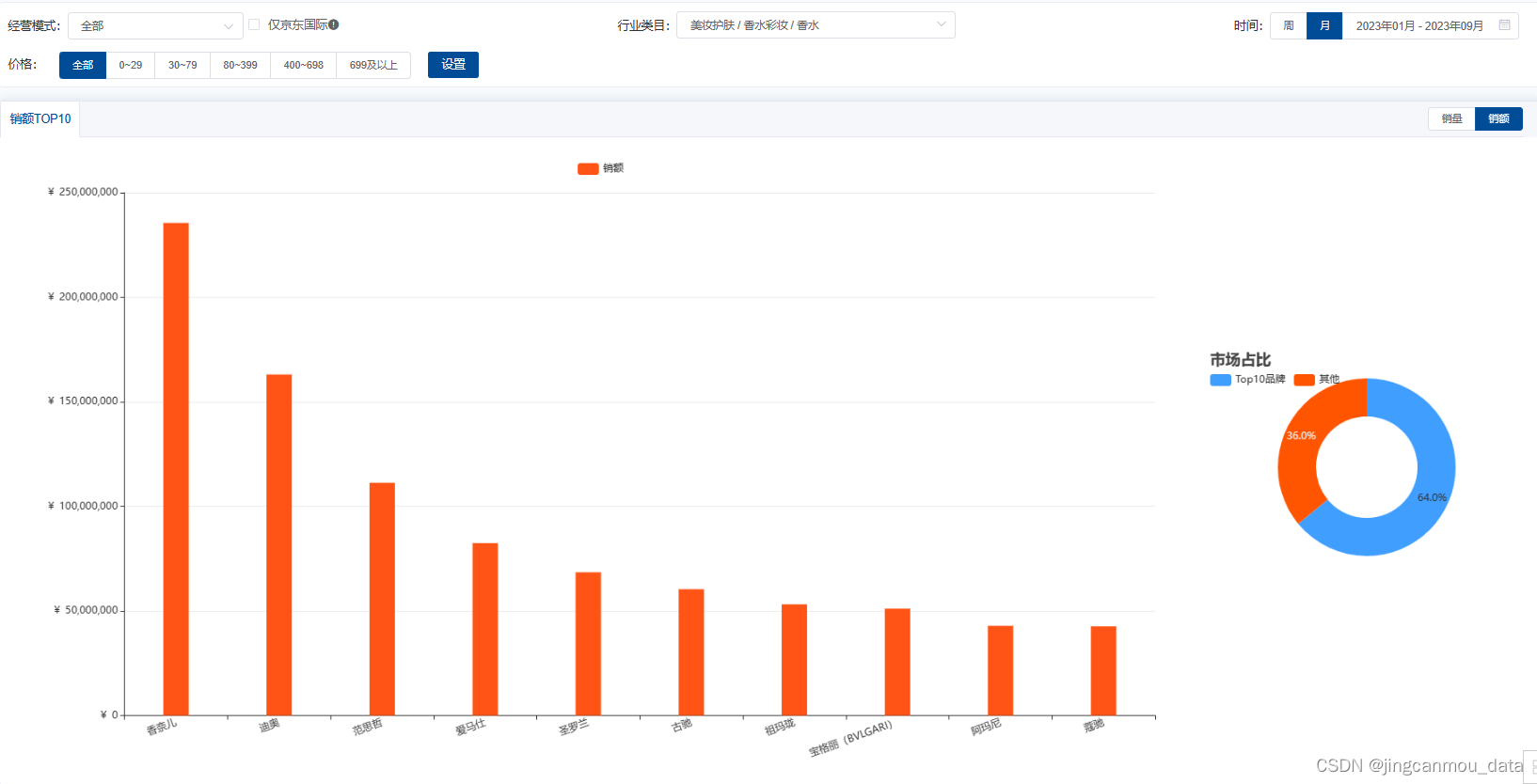Click the info icon beside 仅京东国际
Viewport: 1537px width, 784px height.
pyautogui.click(x=334, y=24)
